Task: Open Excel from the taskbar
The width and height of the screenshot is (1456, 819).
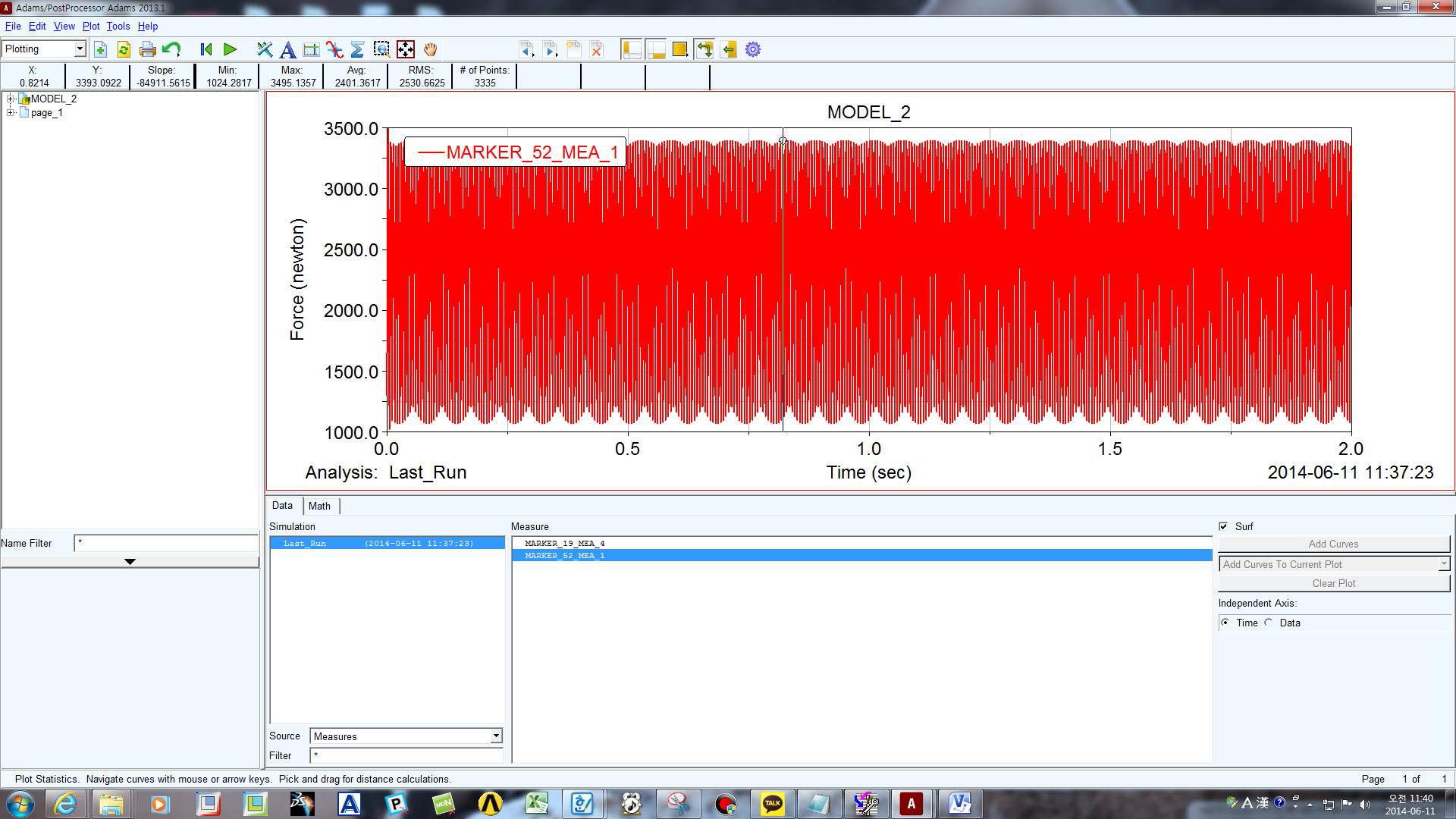Action: click(537, 803)
